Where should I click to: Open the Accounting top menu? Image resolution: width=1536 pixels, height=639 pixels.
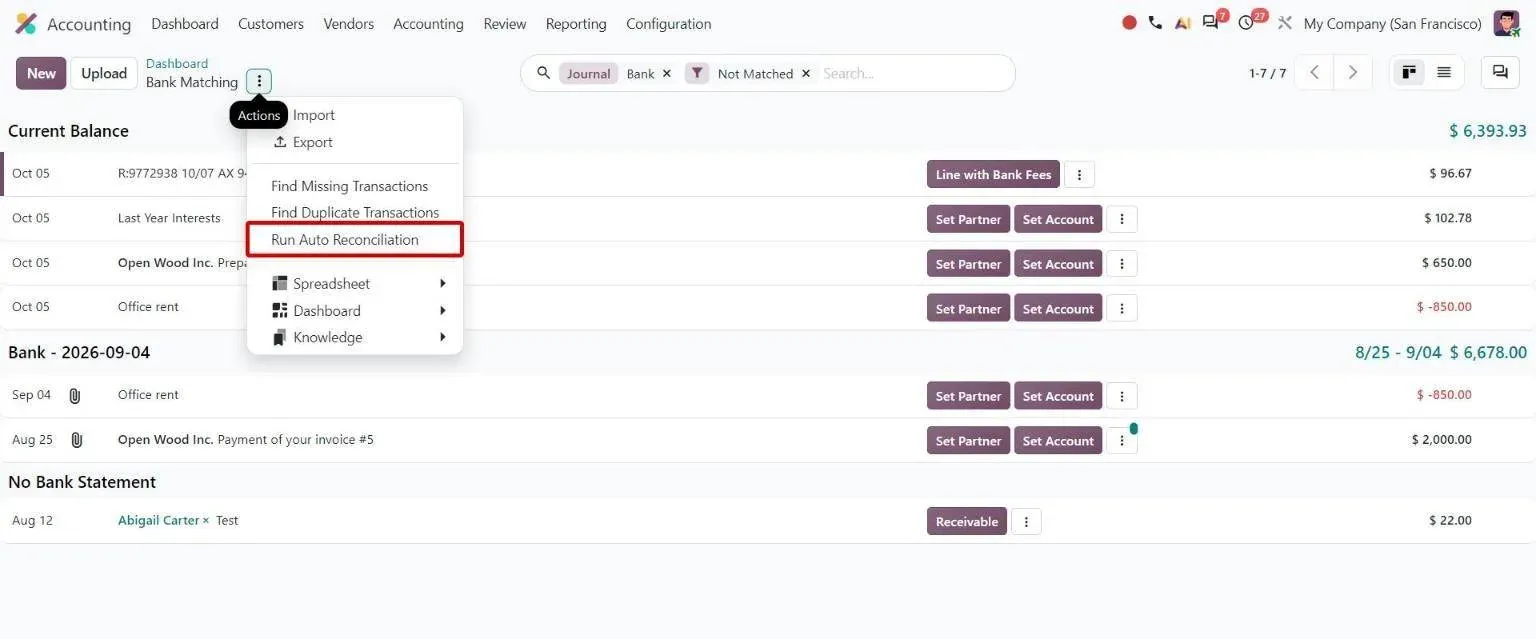click(428, 23)
